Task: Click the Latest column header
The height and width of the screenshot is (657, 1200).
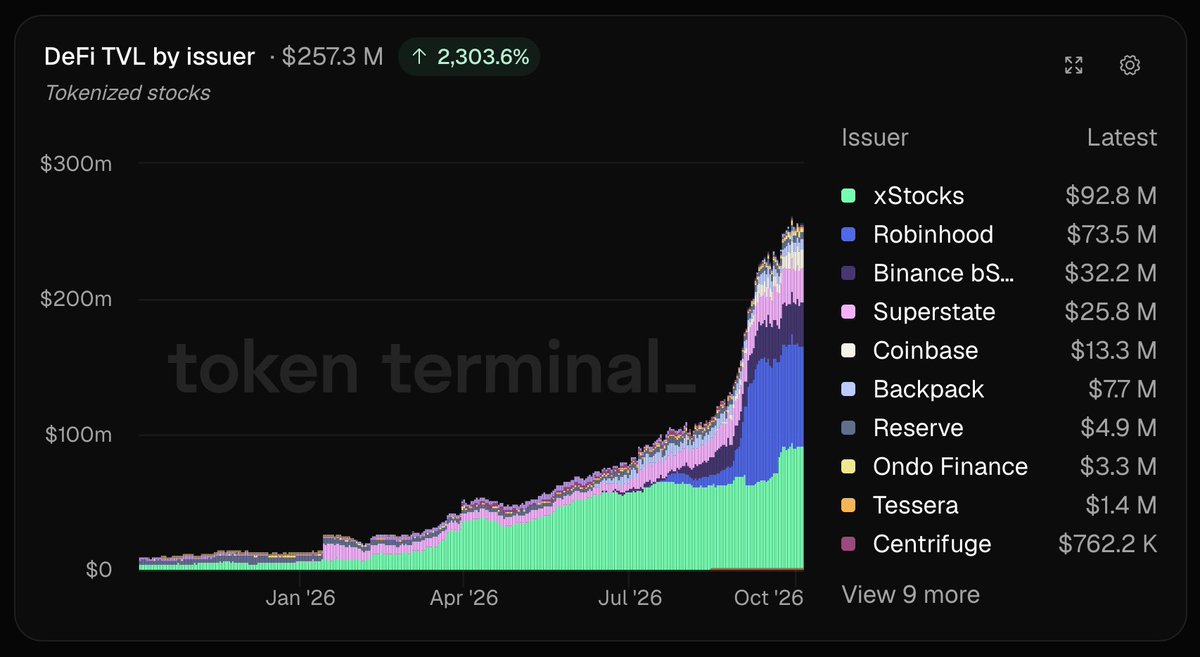Action: (x=1122, y=137)
